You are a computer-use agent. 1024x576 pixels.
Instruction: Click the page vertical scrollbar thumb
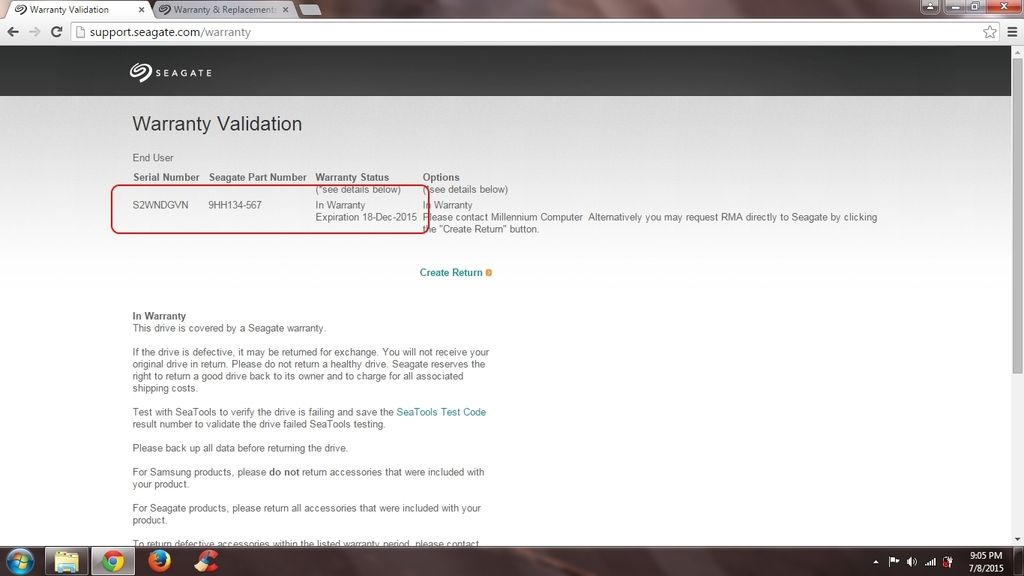1017,216
